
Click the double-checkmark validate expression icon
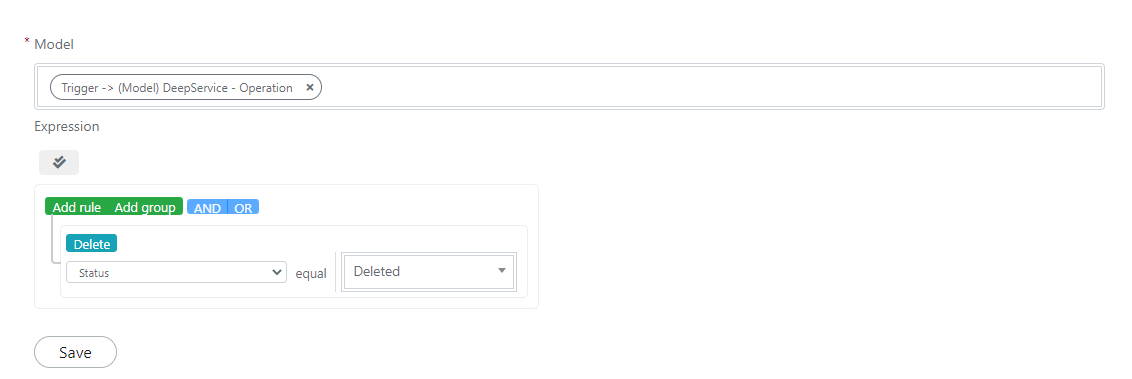point(59,162)
